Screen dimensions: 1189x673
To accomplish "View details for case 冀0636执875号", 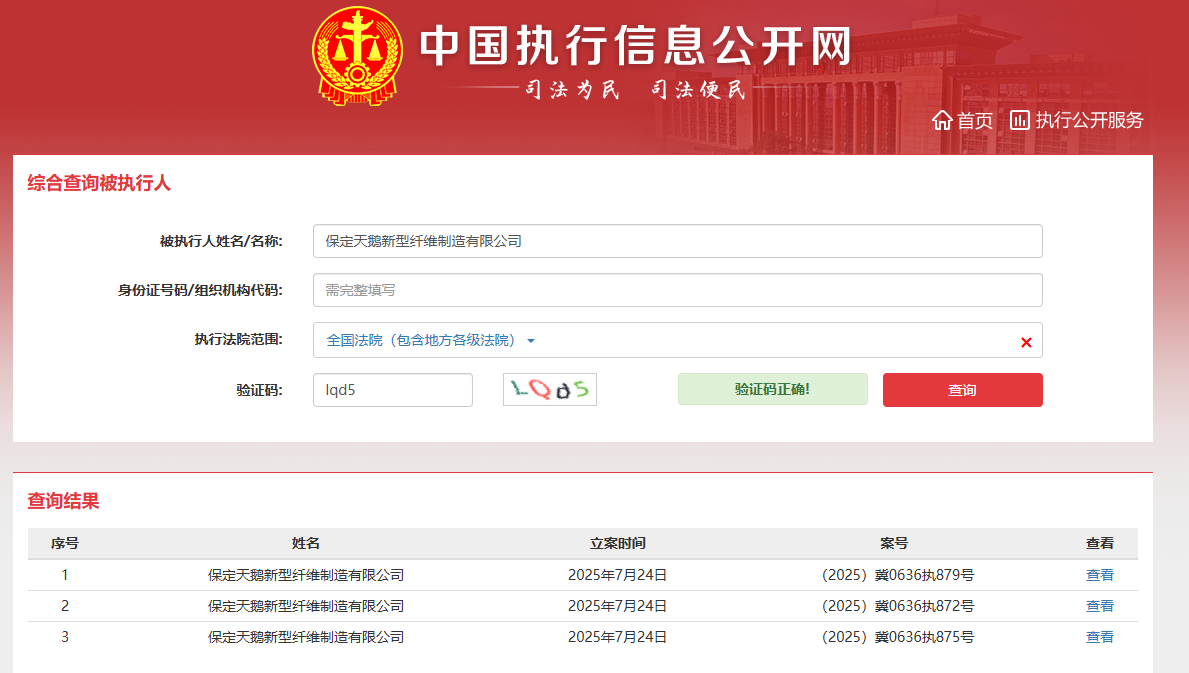I will [1100, 637].
